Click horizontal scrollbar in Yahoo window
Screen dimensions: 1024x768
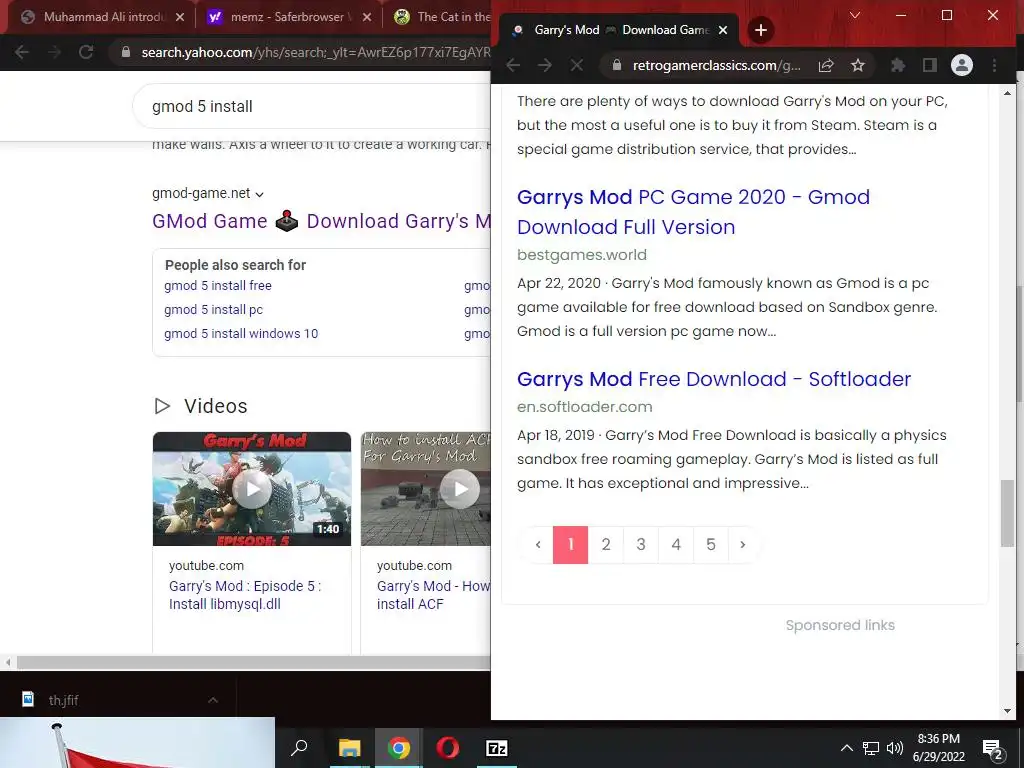point(255,662)
